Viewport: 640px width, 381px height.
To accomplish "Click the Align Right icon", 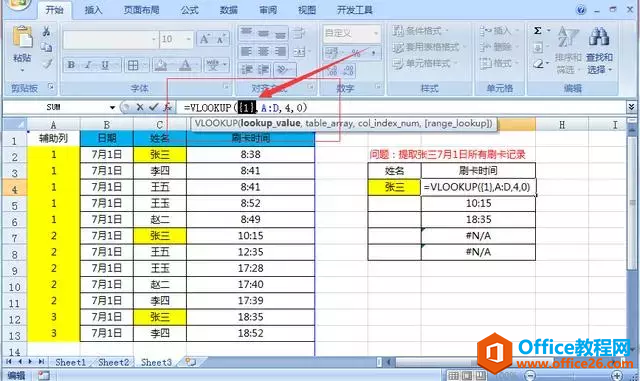I will pos(280,51).
